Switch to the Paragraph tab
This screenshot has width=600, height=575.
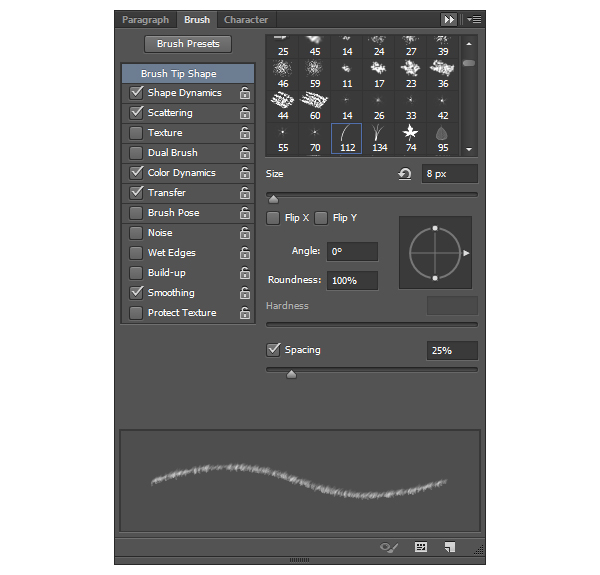(145, 20)
